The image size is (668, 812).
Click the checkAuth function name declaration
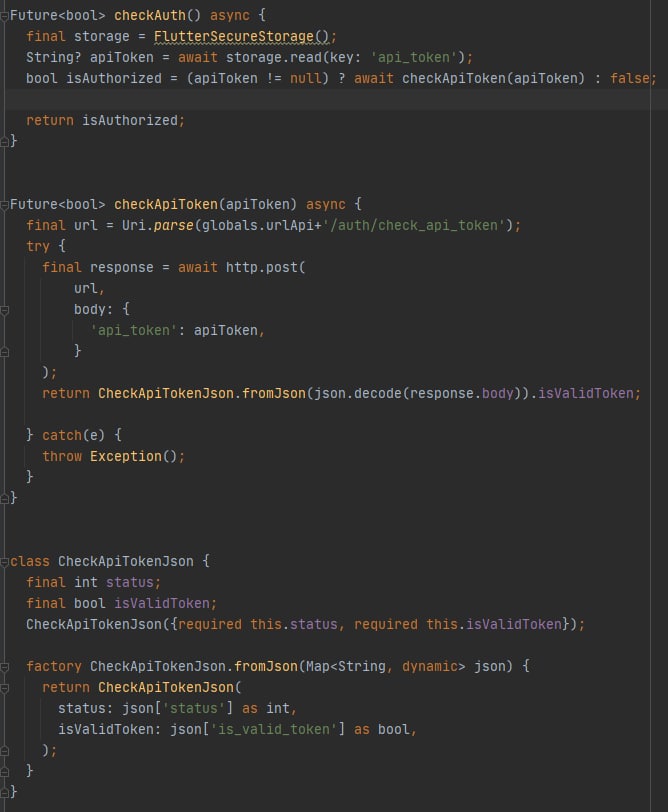(x=150, y=16)
